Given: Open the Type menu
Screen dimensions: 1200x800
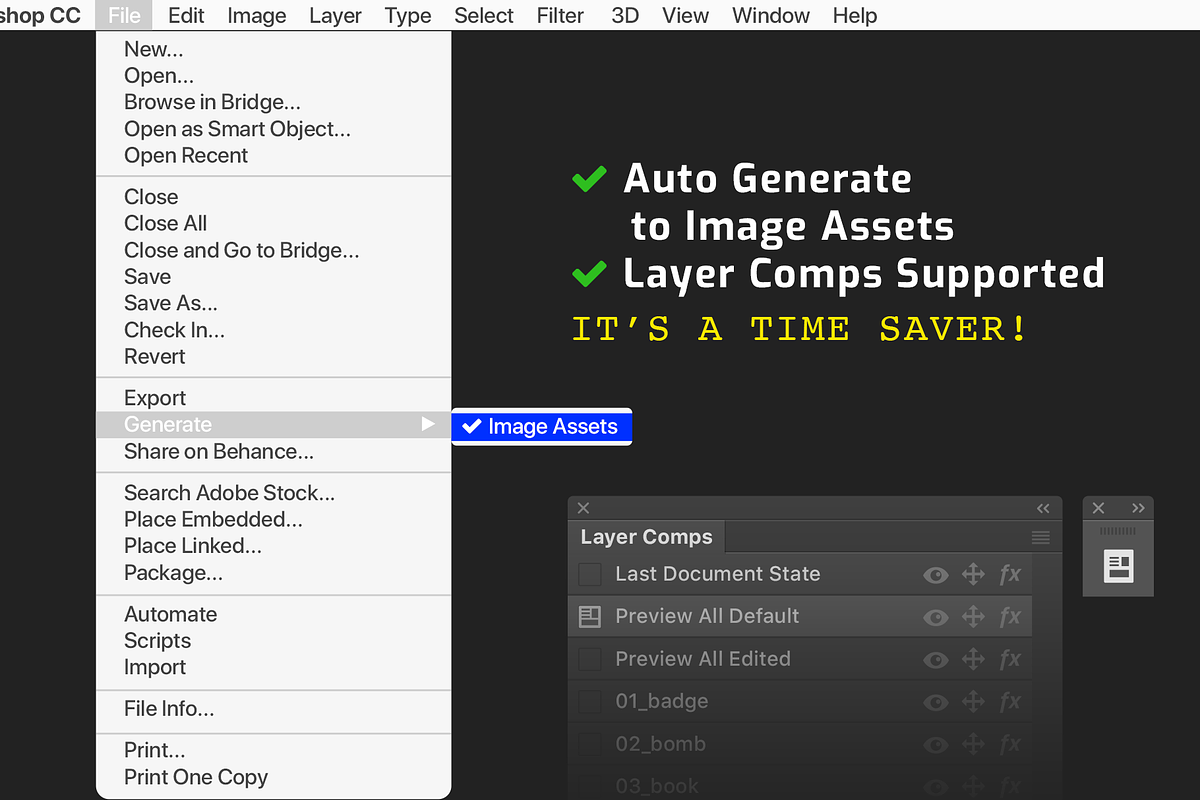Looking at the screenshot, I should coord(408,15).
